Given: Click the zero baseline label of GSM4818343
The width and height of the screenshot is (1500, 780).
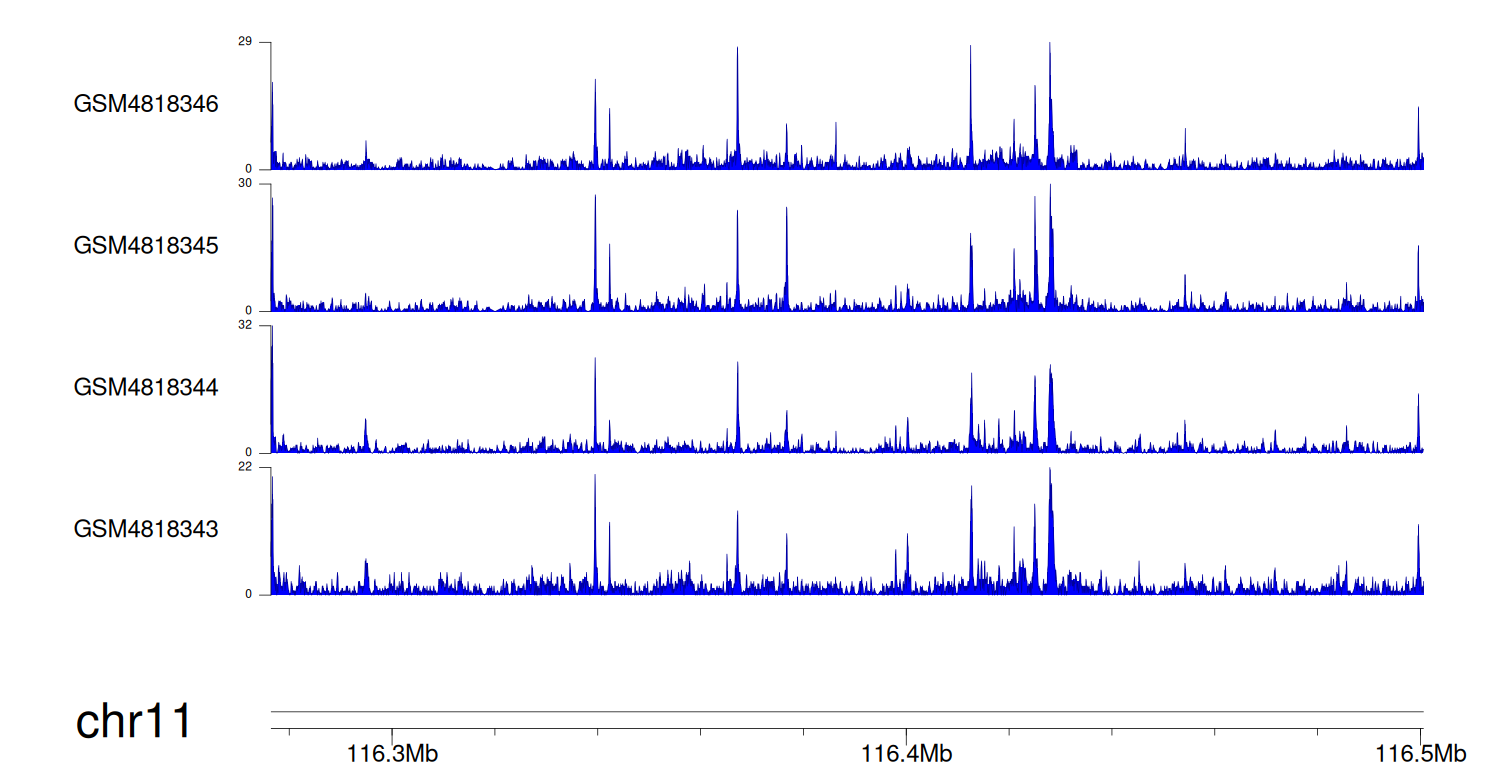Looking at the screenshot, I should tap(249, 594).
